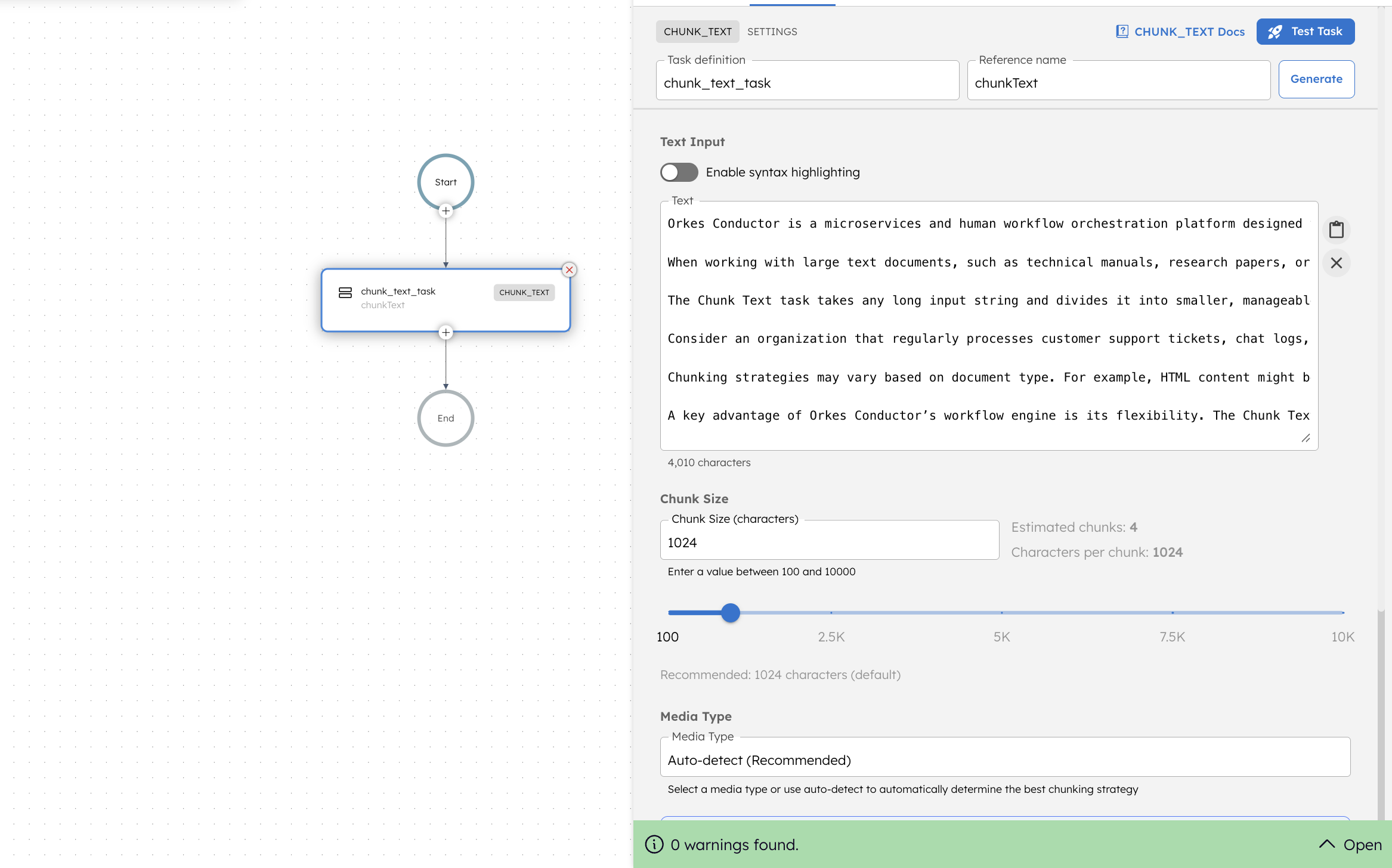The width and height of the screenshot is (1392, 868).
Task: Click the task type icon on chunk_text_task node
Action: coord(346,293)
